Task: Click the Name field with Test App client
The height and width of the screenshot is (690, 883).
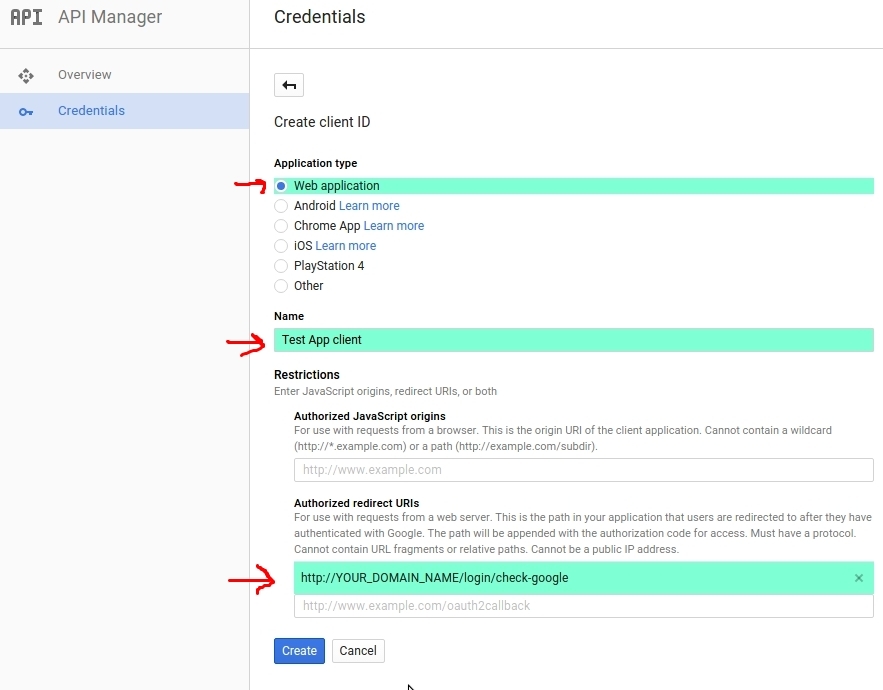Action: point(573,340)
